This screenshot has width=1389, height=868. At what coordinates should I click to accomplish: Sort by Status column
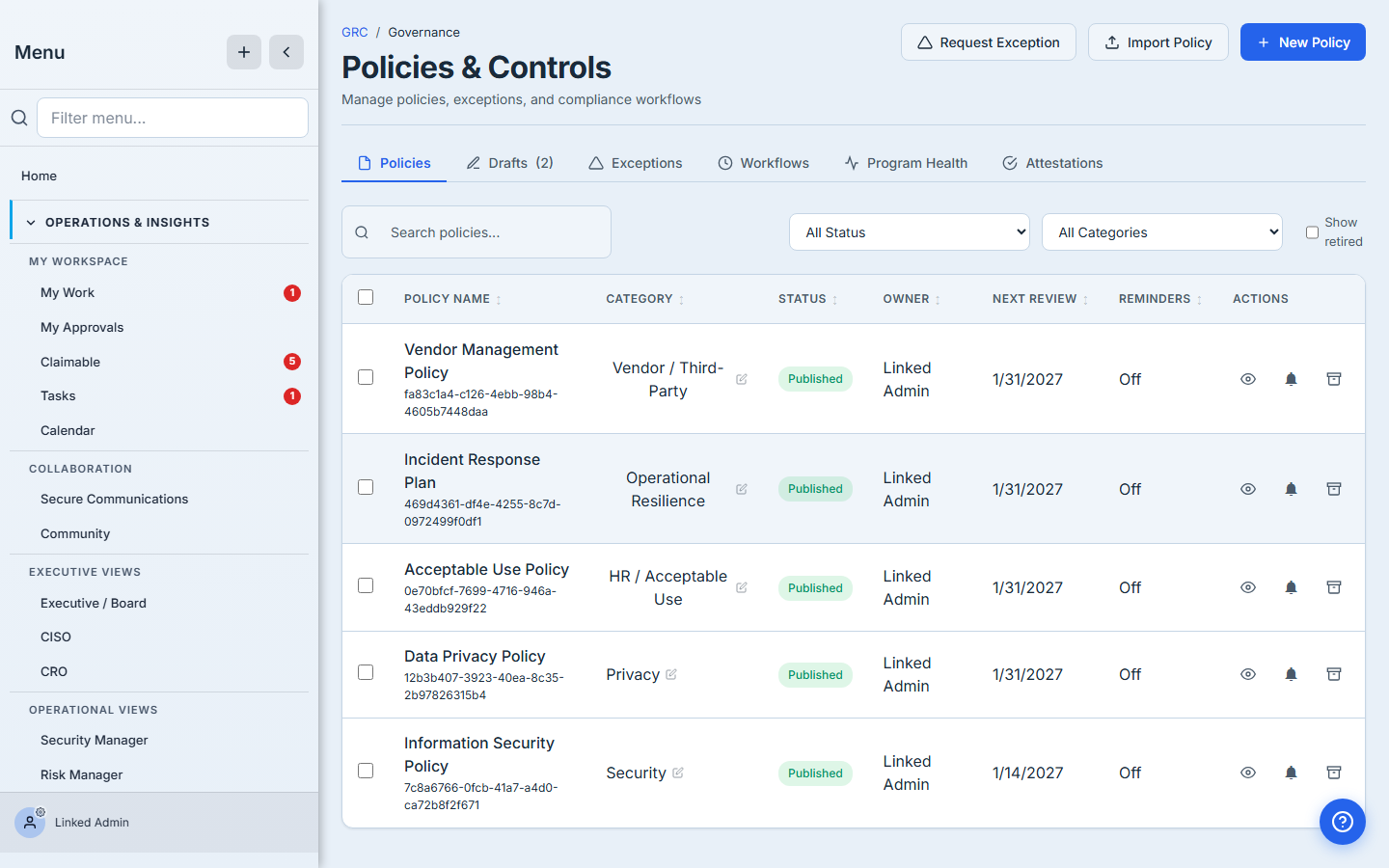point(807,299)
